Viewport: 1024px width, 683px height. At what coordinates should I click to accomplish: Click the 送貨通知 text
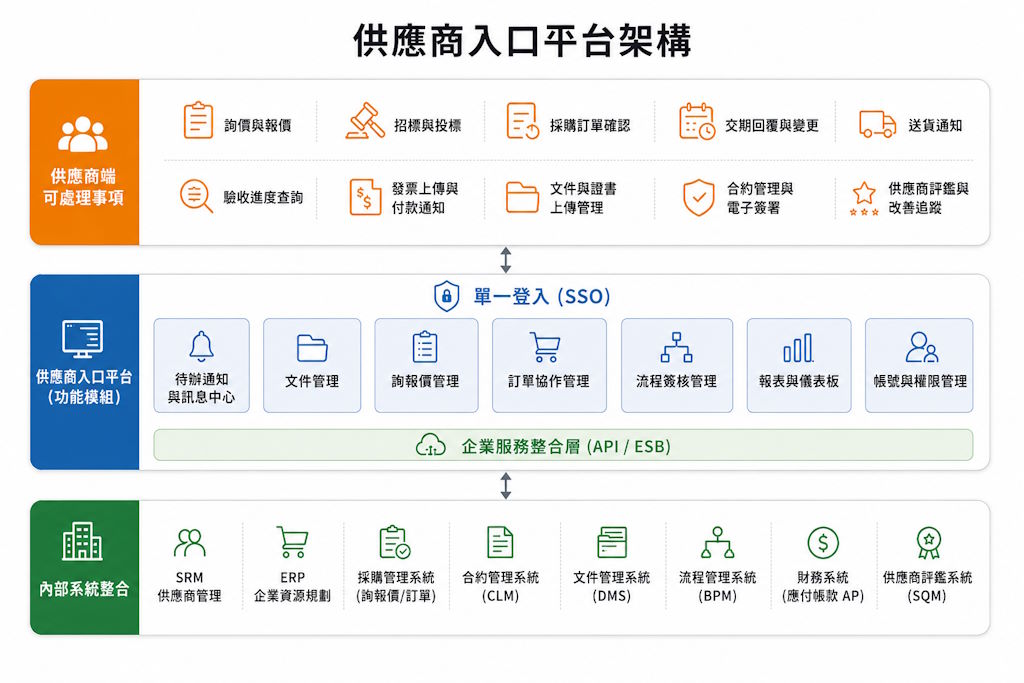pyautogui.click(x=935, y=125)
